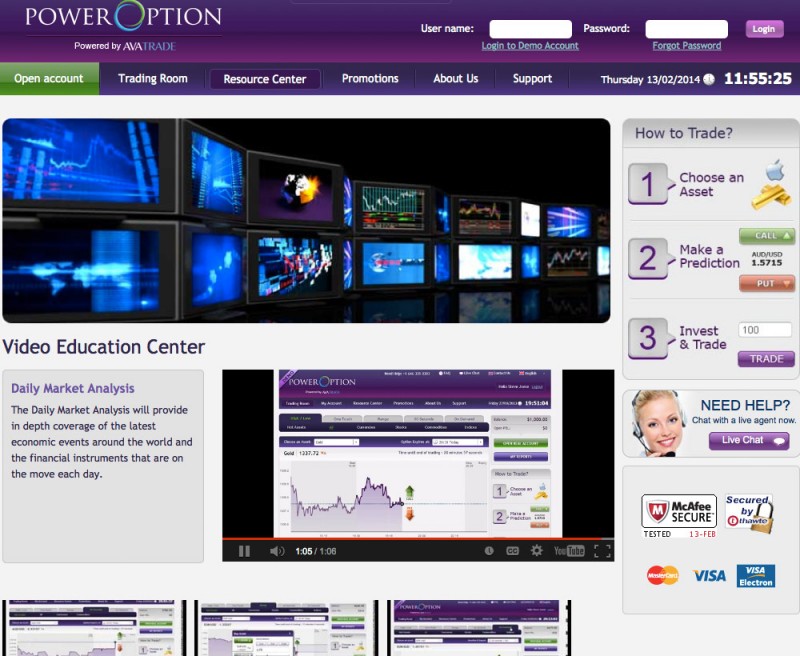800x656 pixels.
Task: Open the About Us menu
Action: pos(456,79)
